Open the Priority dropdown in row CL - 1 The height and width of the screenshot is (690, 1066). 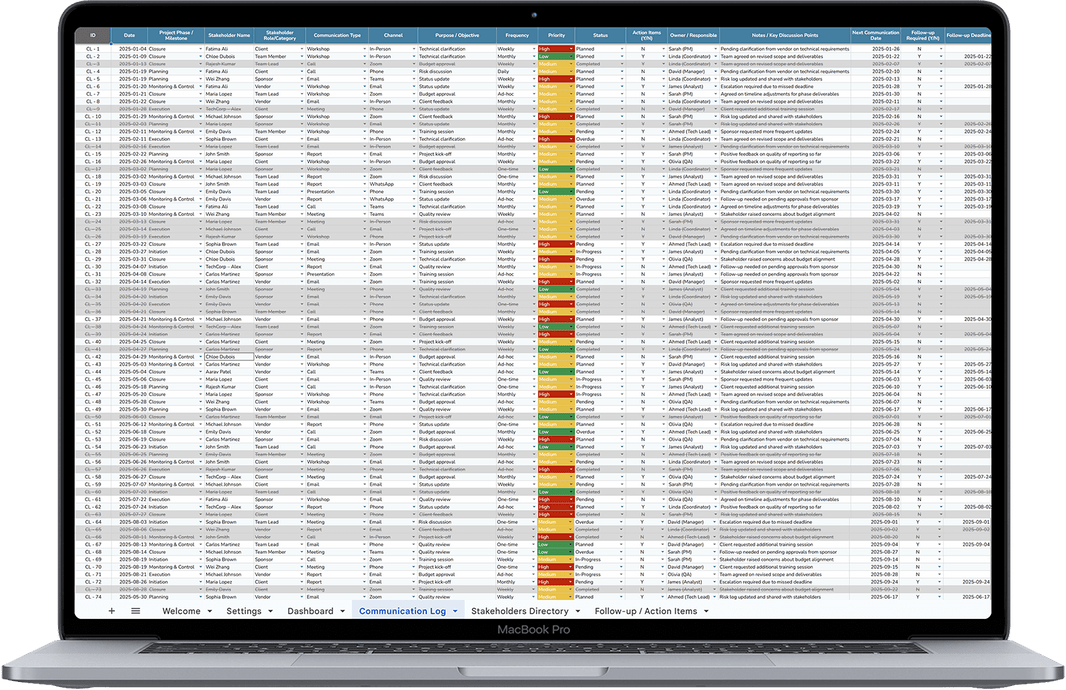(x=570, y=49)
